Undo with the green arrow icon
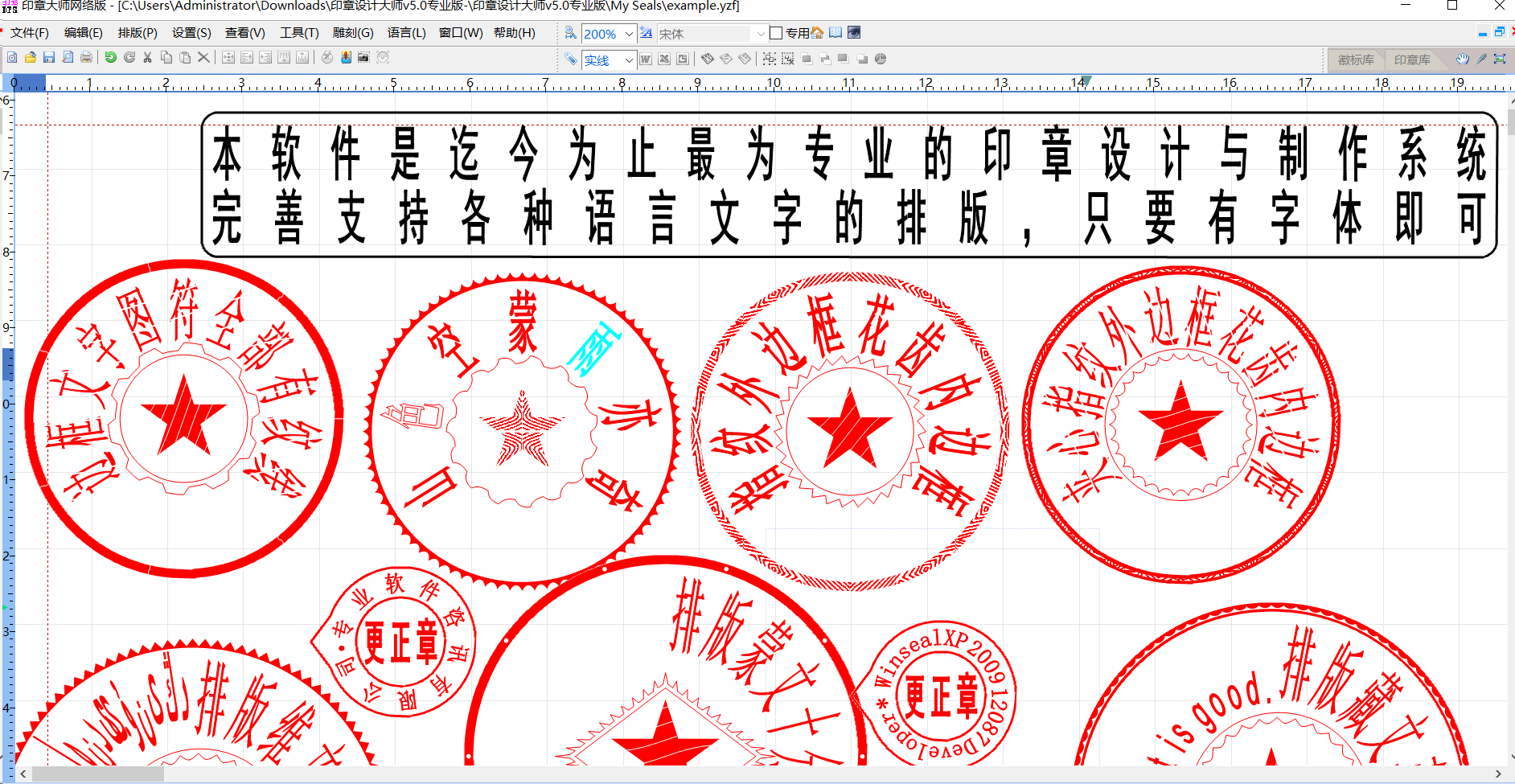This screenshot has height=784, width=1515. click(111, 58)
